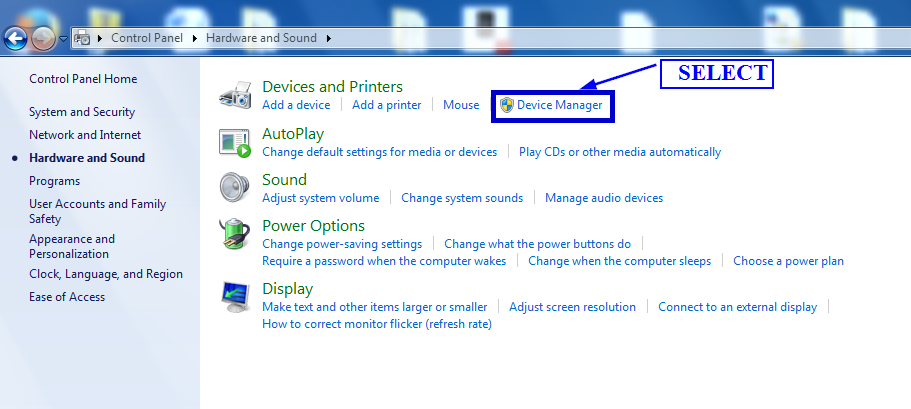
Task: Select Network and Internet in sidebar
Action: [85, 135]
